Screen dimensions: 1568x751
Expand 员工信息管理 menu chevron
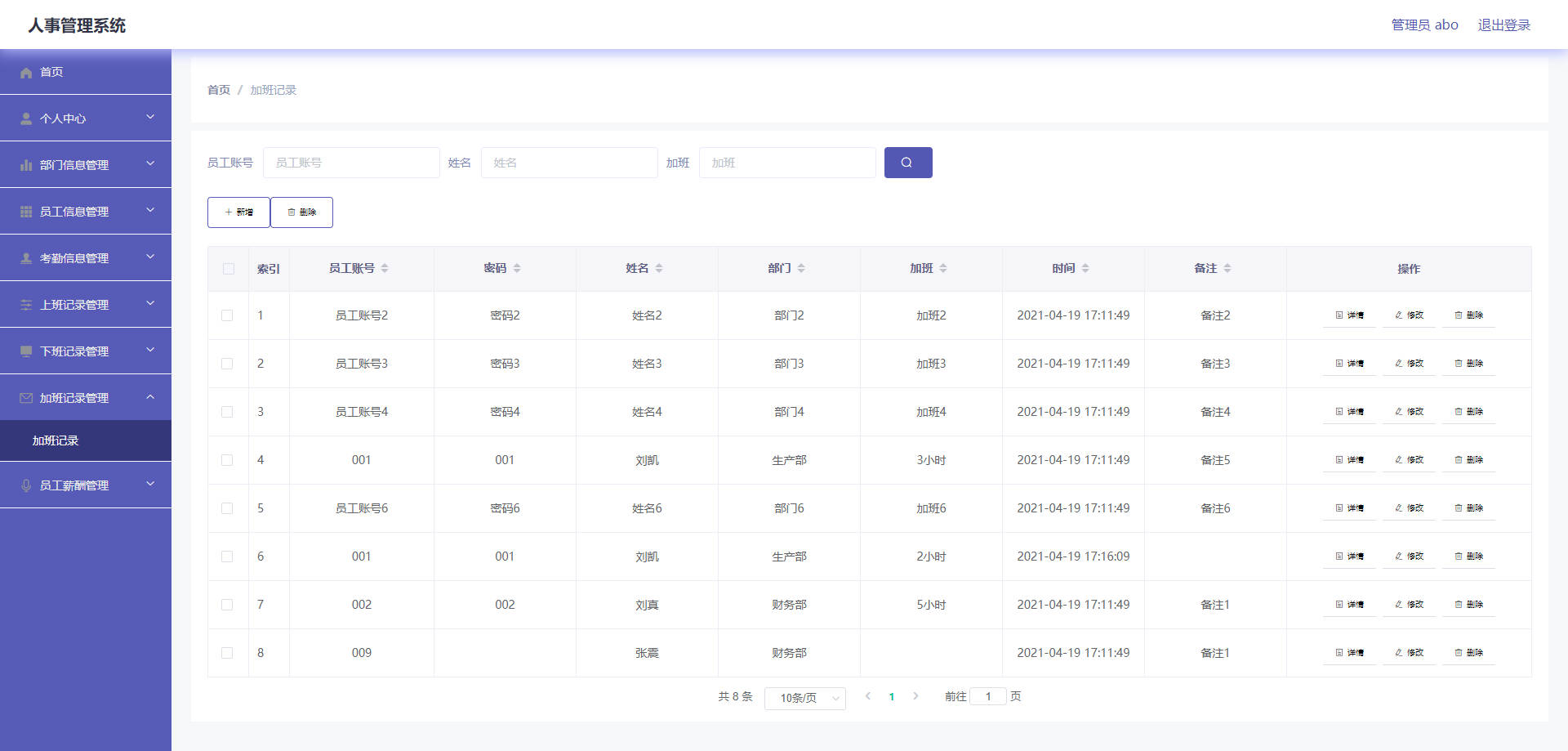tap(150, 210)
